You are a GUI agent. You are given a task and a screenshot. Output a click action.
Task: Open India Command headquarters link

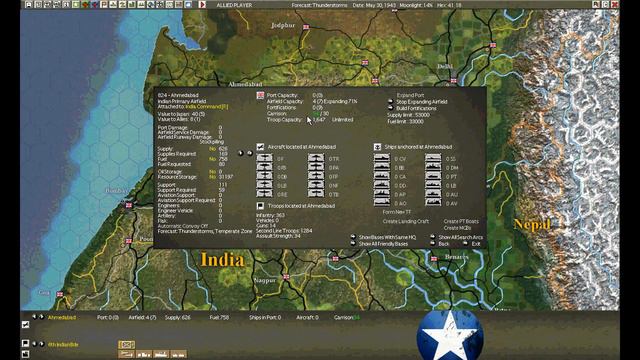pyautogui.click(x=207, y=107)
